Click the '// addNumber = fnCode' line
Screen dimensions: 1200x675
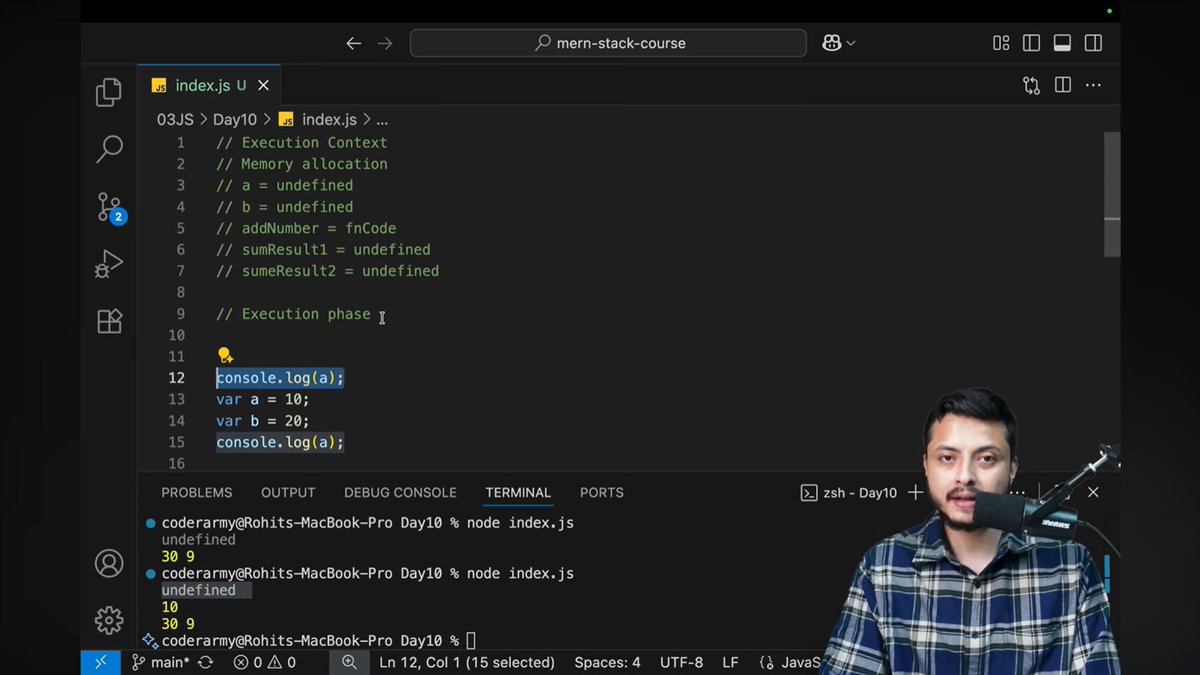[x=306, y=228]
